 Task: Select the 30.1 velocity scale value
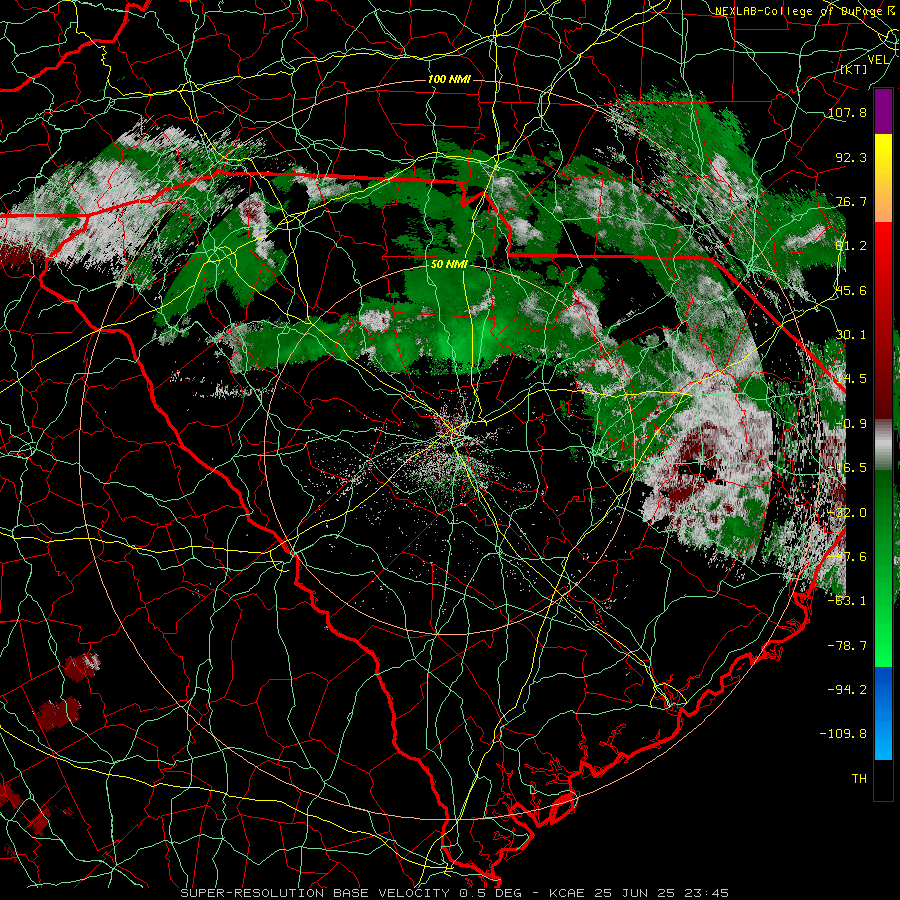click(x=851, y=334)
